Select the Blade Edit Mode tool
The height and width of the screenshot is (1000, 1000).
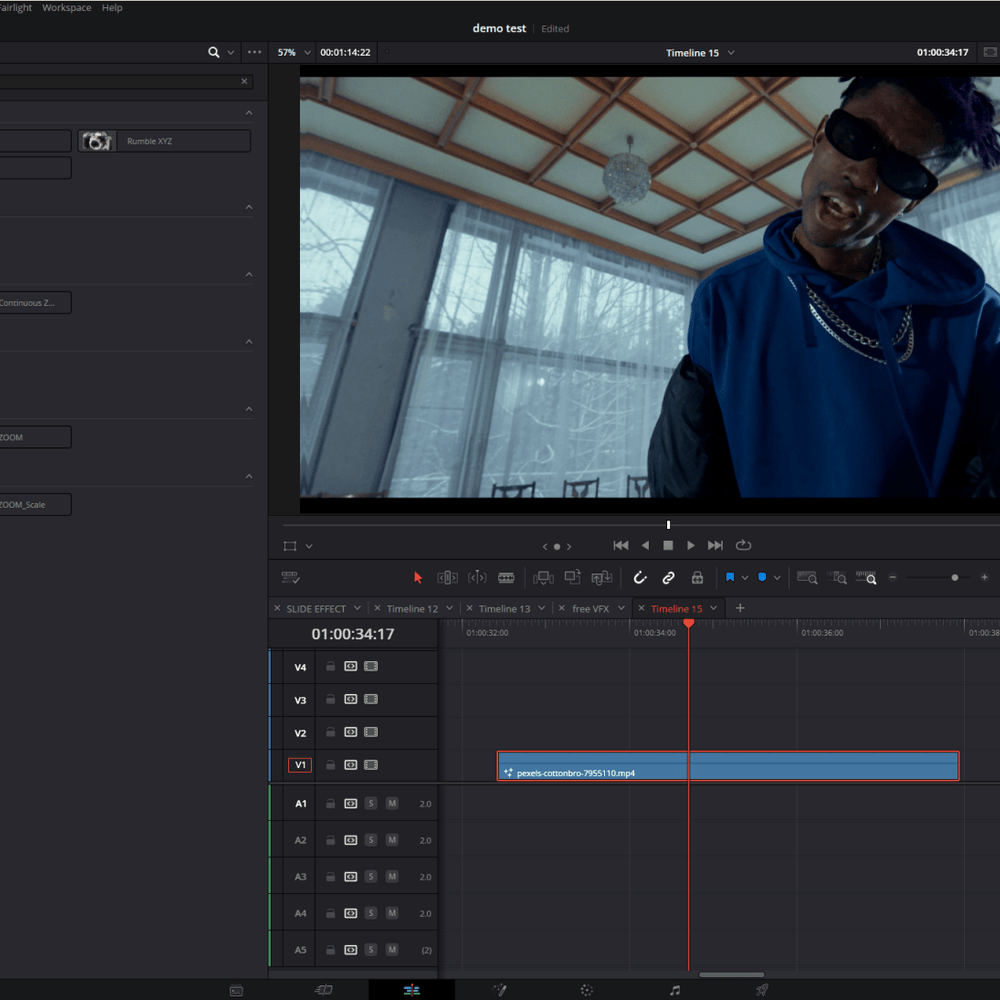pos(506,578)
